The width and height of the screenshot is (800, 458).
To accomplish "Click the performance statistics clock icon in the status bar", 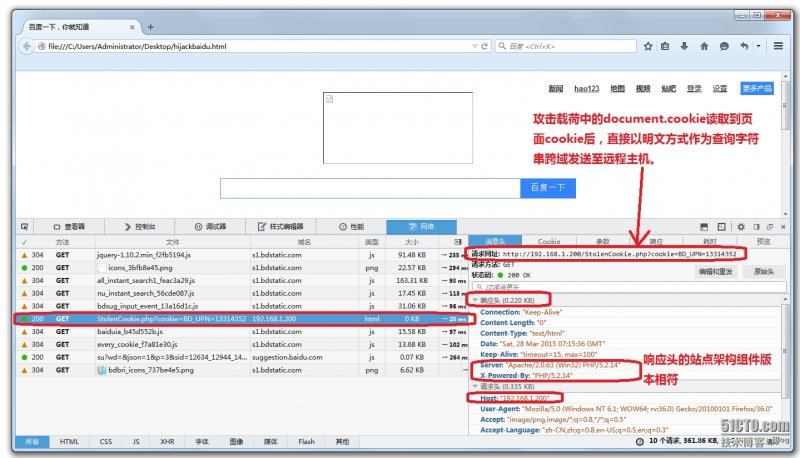I will 640,442.
